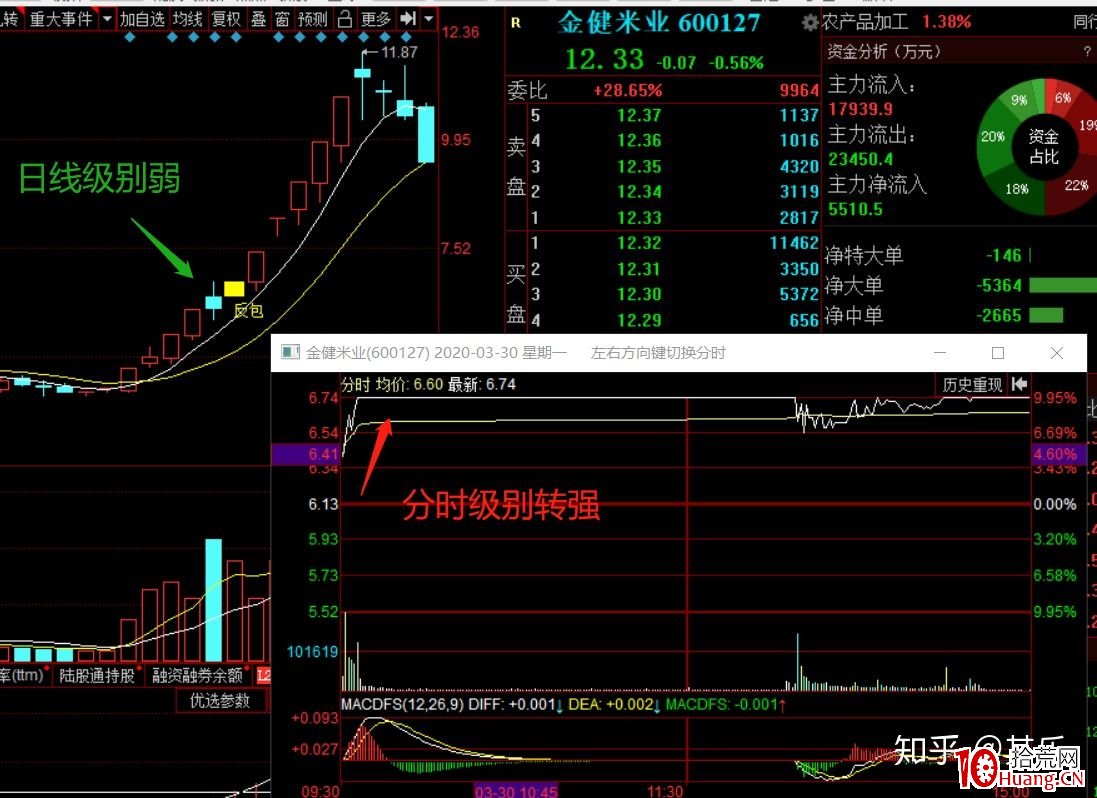The image size is (1097, 798).
Task: Click the red L2 badge
Action: click(x=264, y=676)
